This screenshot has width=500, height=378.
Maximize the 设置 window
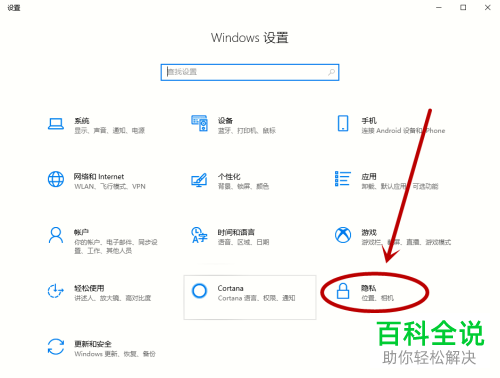[x=463, y=7]
